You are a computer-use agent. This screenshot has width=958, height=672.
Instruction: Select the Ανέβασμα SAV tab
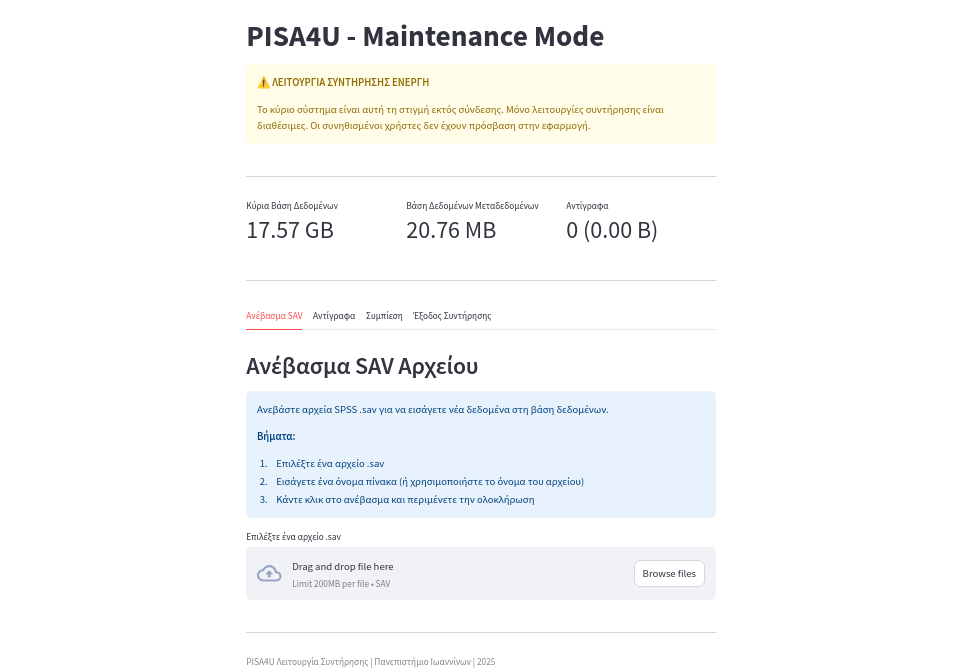coord(274,316)
